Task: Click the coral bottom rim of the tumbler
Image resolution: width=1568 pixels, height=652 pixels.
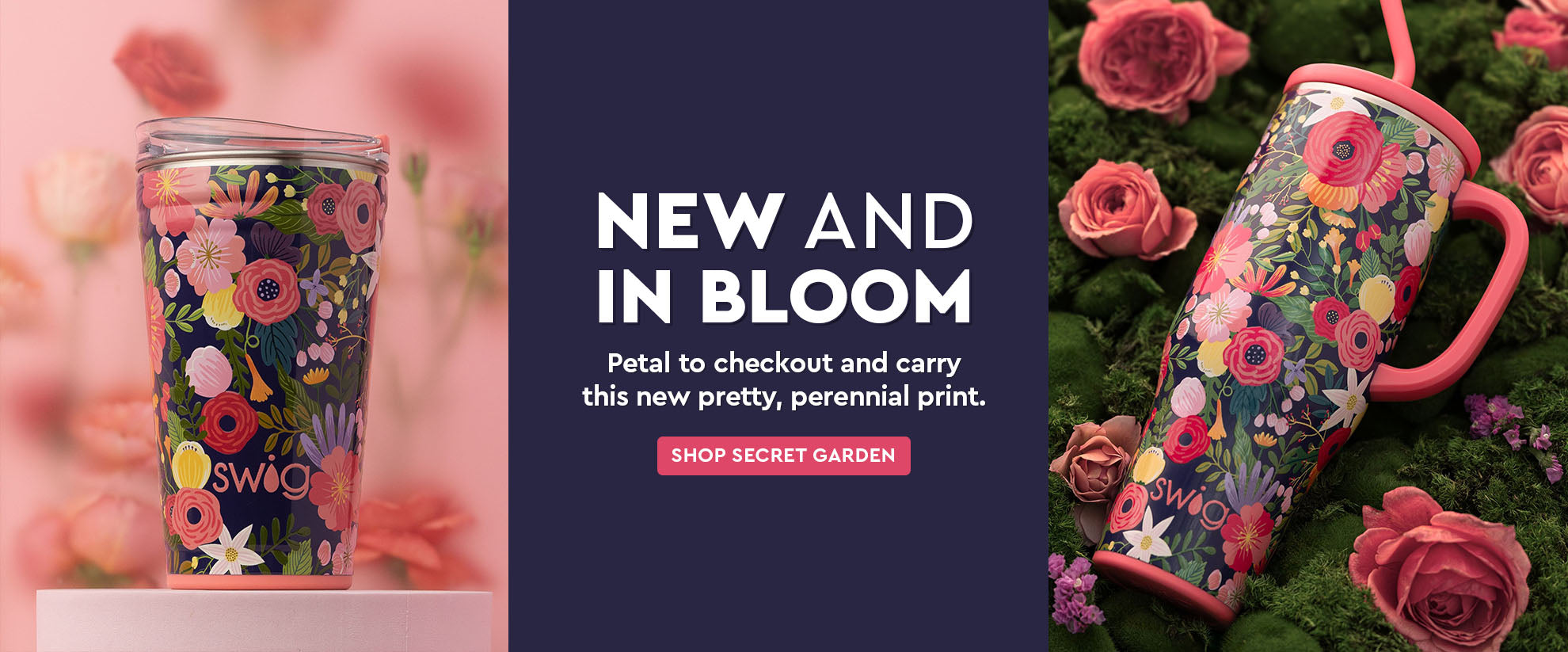Action: (260, 582)
